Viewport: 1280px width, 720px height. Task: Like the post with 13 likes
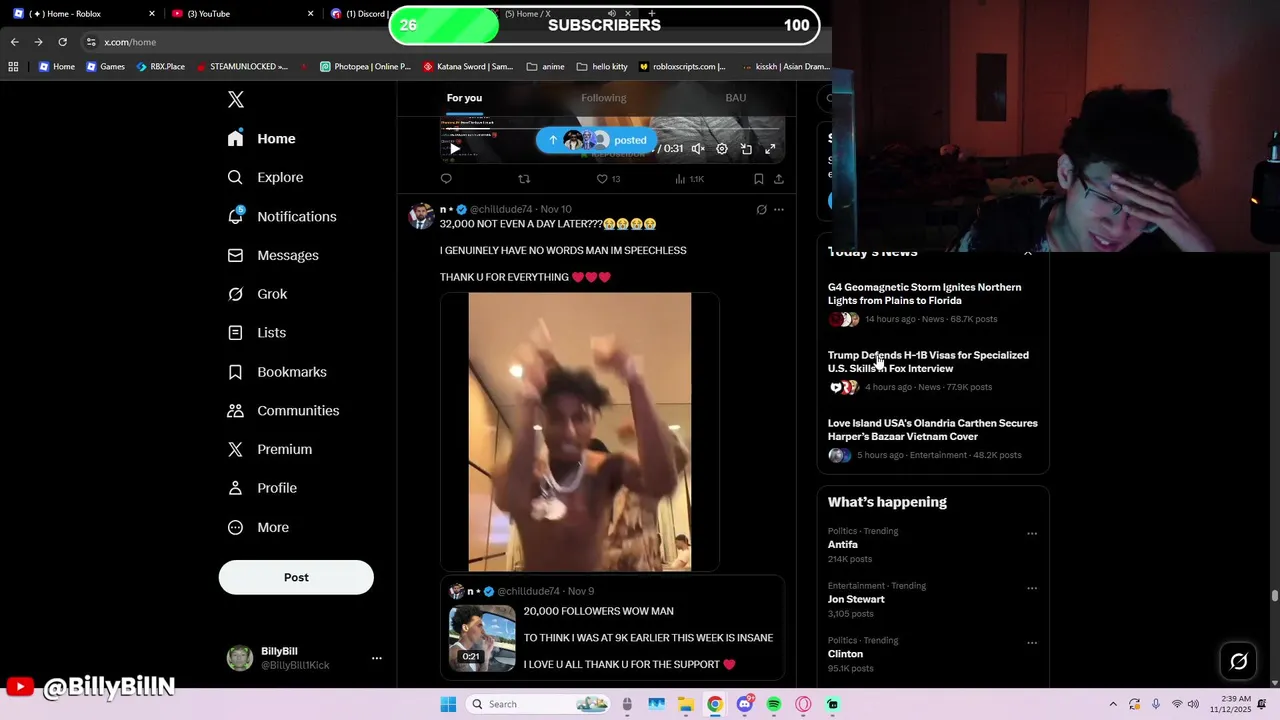point(608,179)
